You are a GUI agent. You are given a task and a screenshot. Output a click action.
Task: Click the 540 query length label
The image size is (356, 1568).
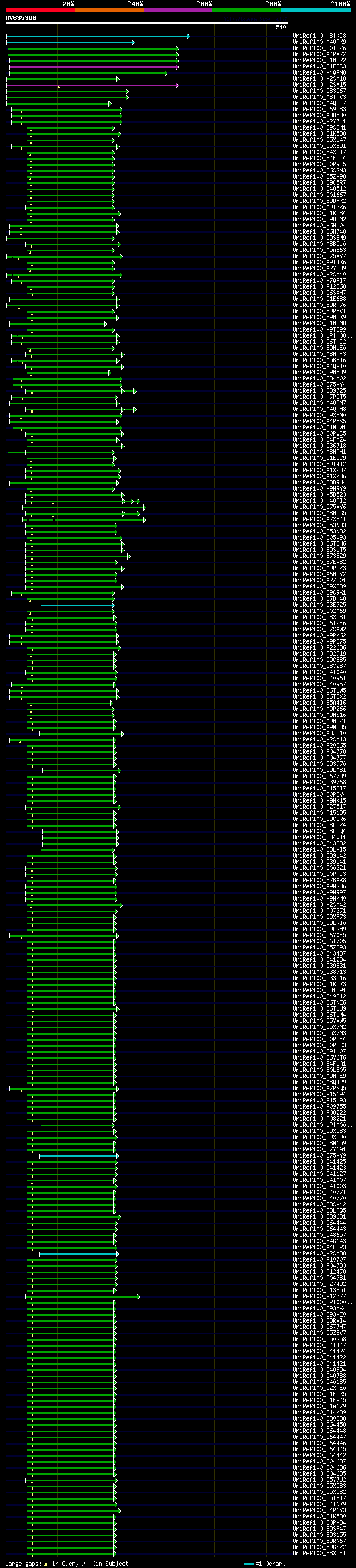click(281, 27)
